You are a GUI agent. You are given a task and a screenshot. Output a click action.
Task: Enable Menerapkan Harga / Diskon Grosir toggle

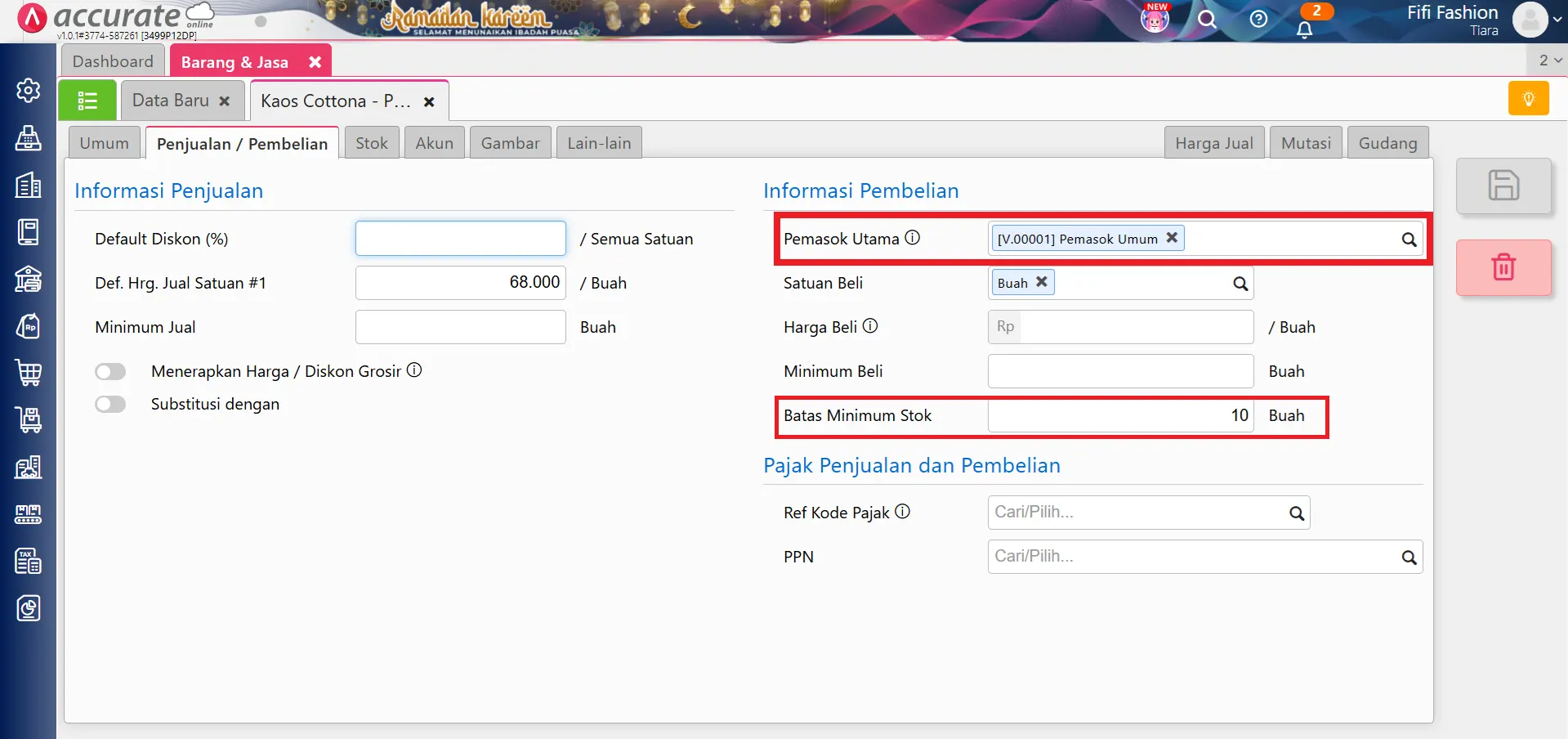(x=110, y=372)
